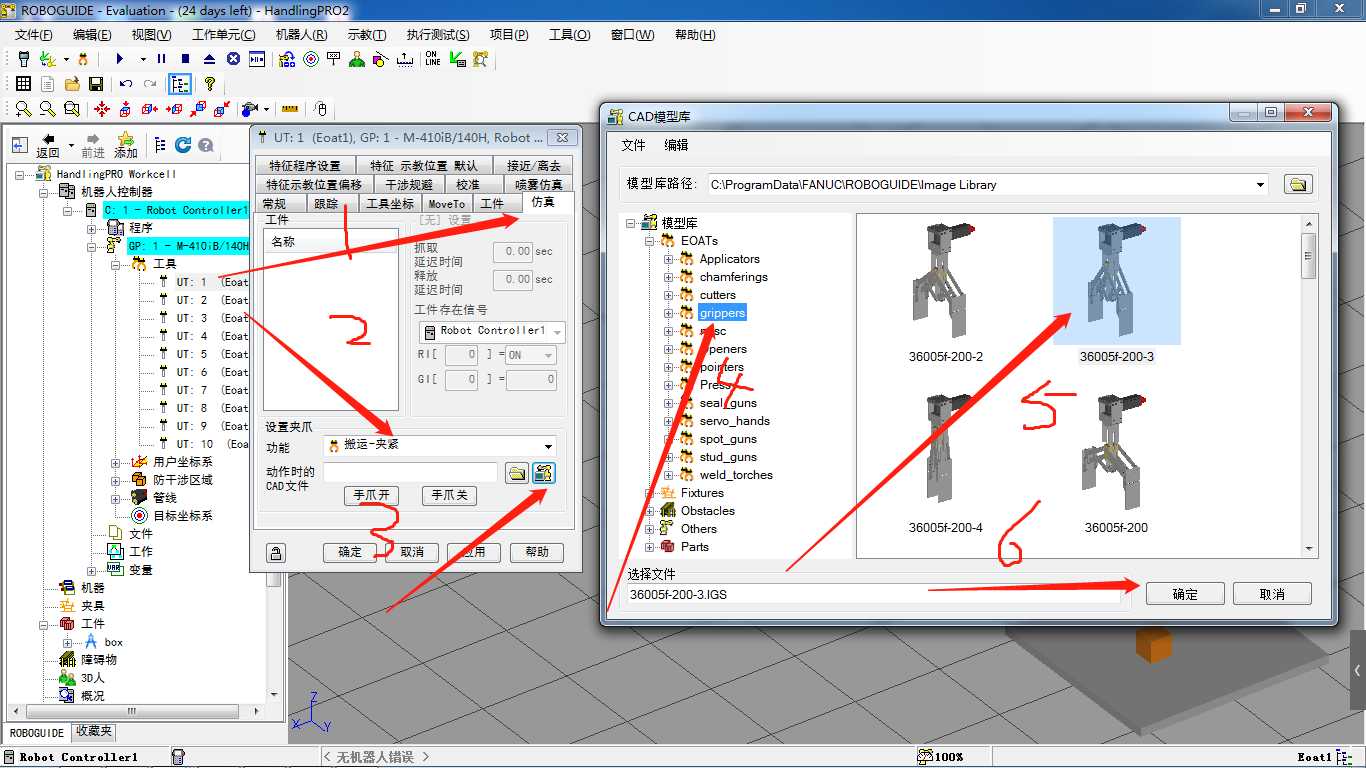The width and height of the screenshot is (1366, 768).
Task: Expand the Applicators folder
Action: click(x=669, y=259)
